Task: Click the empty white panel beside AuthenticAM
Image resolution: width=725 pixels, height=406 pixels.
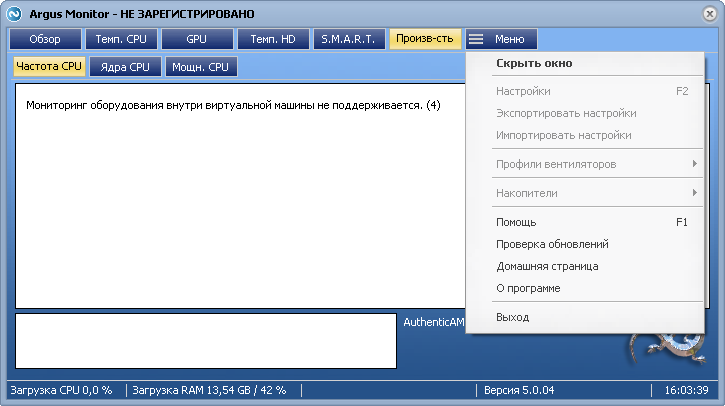Action: [206, 341]
